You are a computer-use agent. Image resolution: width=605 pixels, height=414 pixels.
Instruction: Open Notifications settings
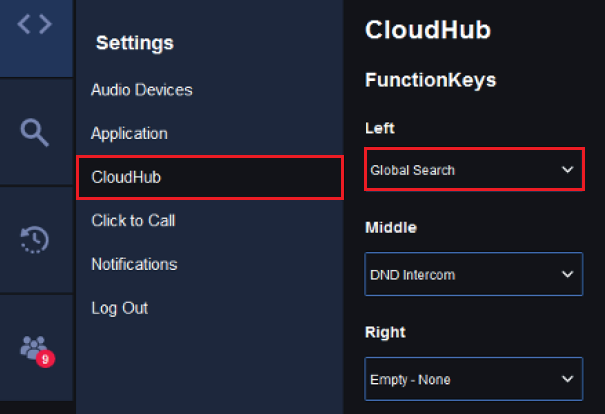tap(134, 265)
